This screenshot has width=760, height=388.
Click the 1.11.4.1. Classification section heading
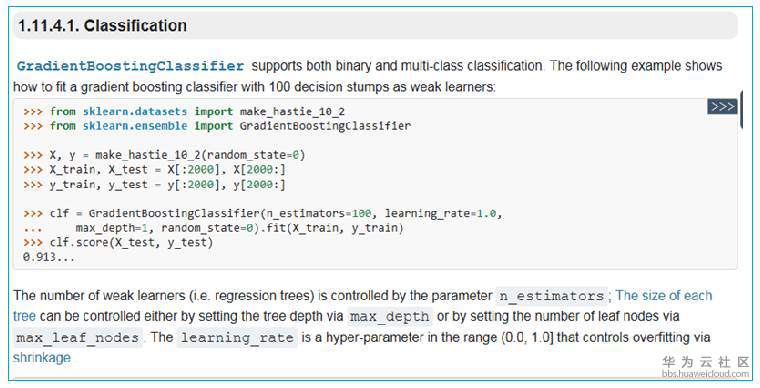click(102, 26)
